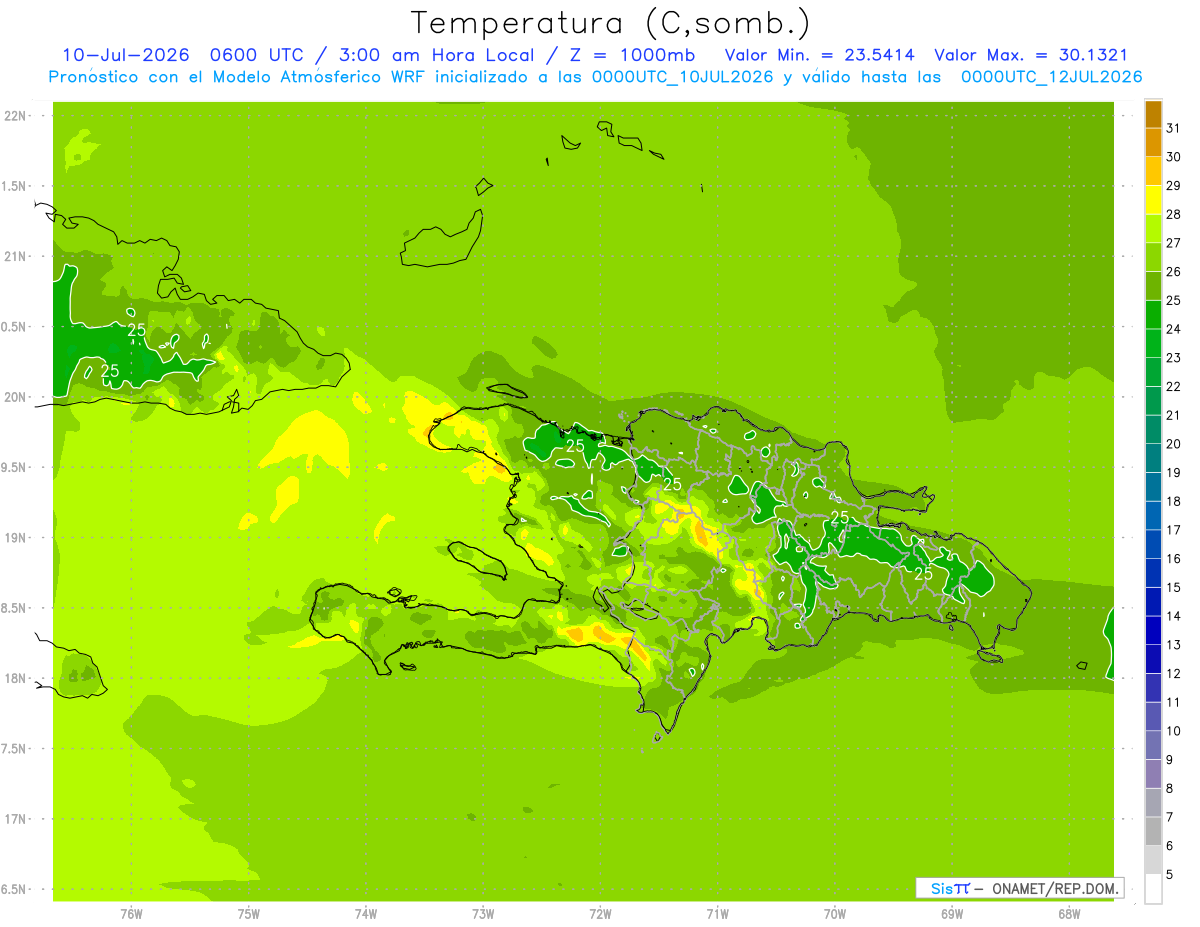Pick the yellow swatch between 28 and 29

(1153, 200)
